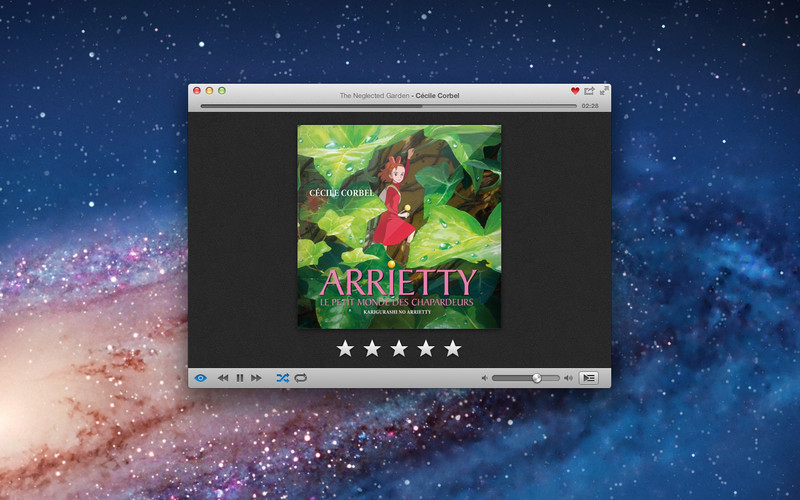This screenshot has height=500, width=800.
Task: Toggle repeat mode
Action: tap(300, 378)
